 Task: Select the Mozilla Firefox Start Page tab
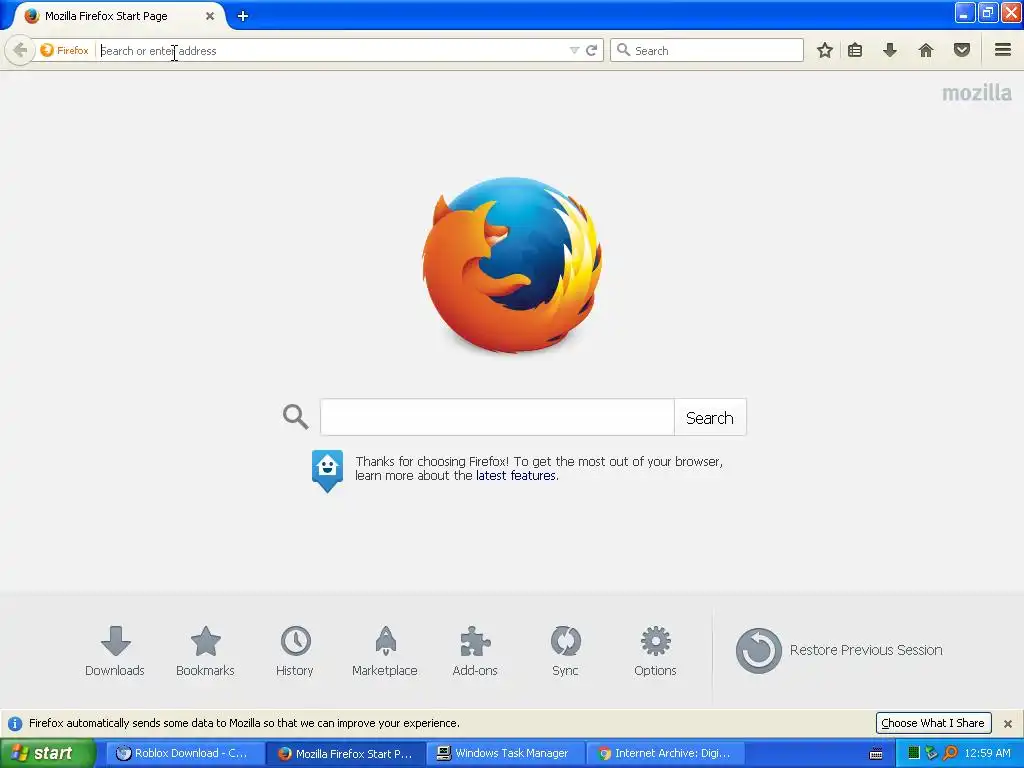coord(118,16)
